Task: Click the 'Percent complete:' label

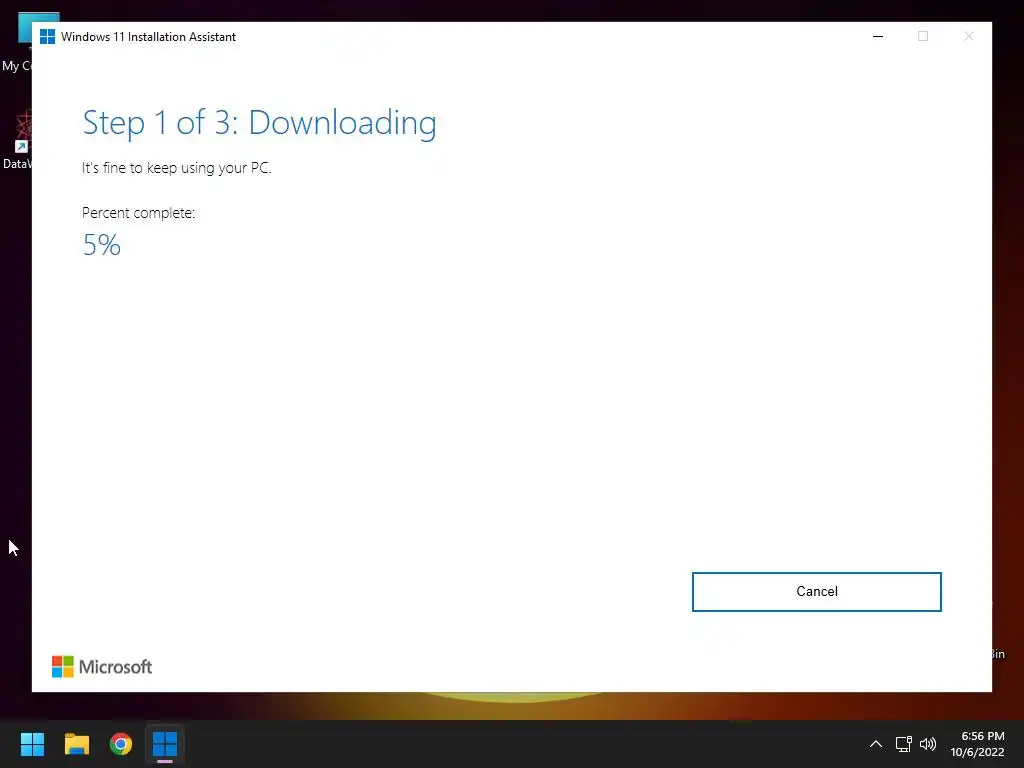Action: [138, 213]
